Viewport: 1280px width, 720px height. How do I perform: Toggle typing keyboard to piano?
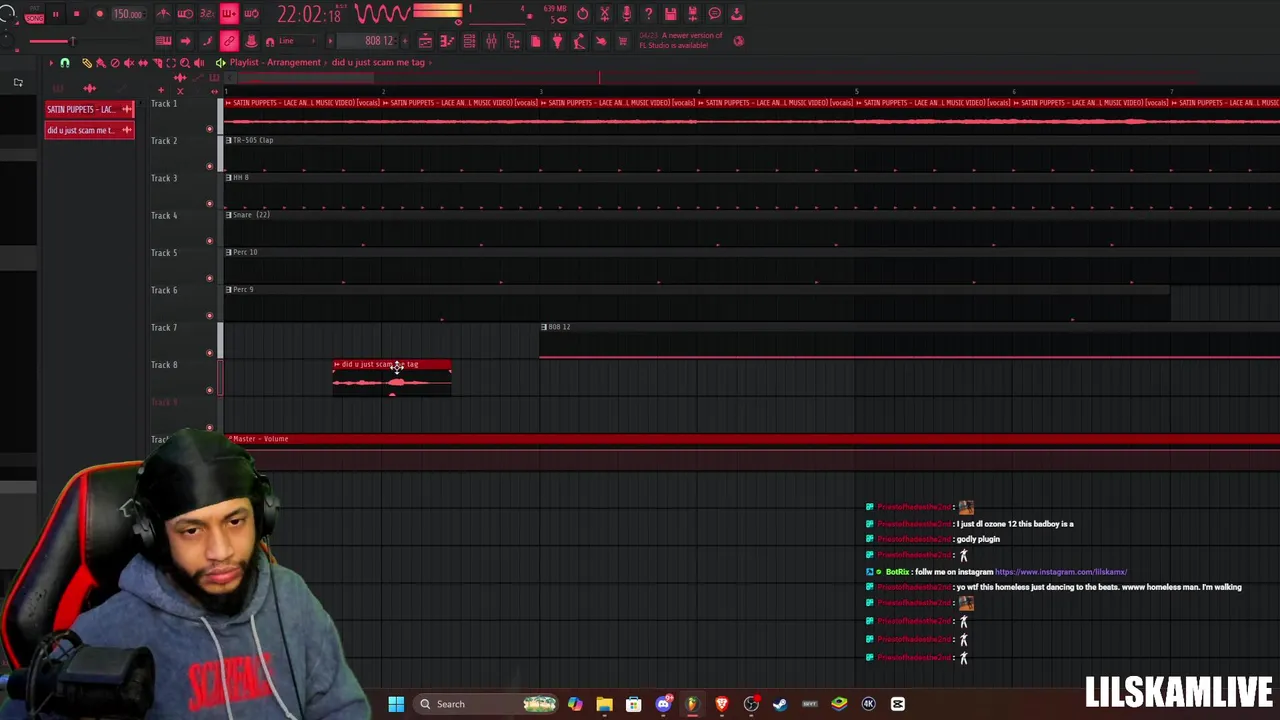coord(163,41)
